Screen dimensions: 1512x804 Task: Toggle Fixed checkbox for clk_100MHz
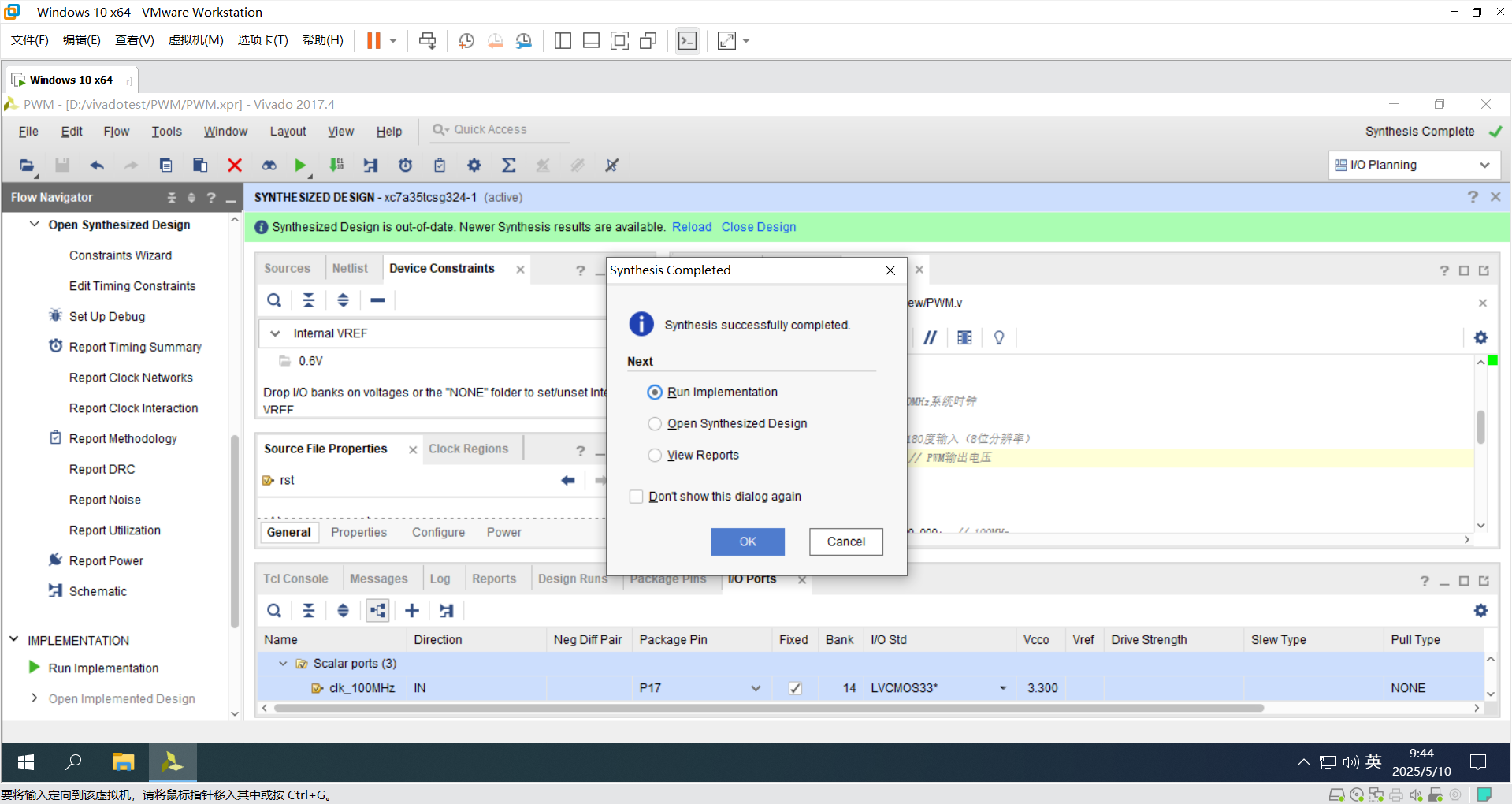click(x=795, y=688)
